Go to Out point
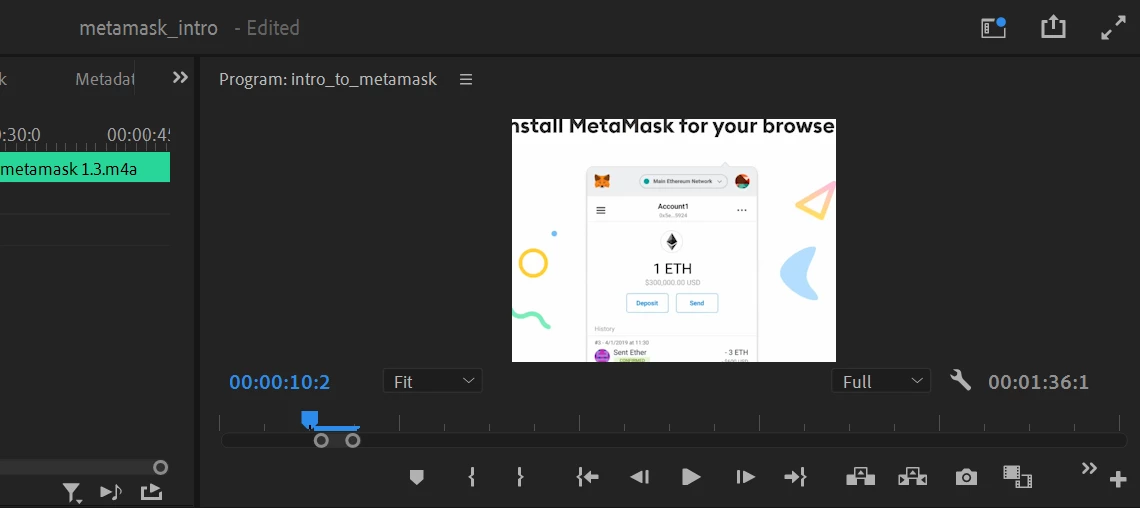Viewport: 1140px width, 508px height. [795, 477]
